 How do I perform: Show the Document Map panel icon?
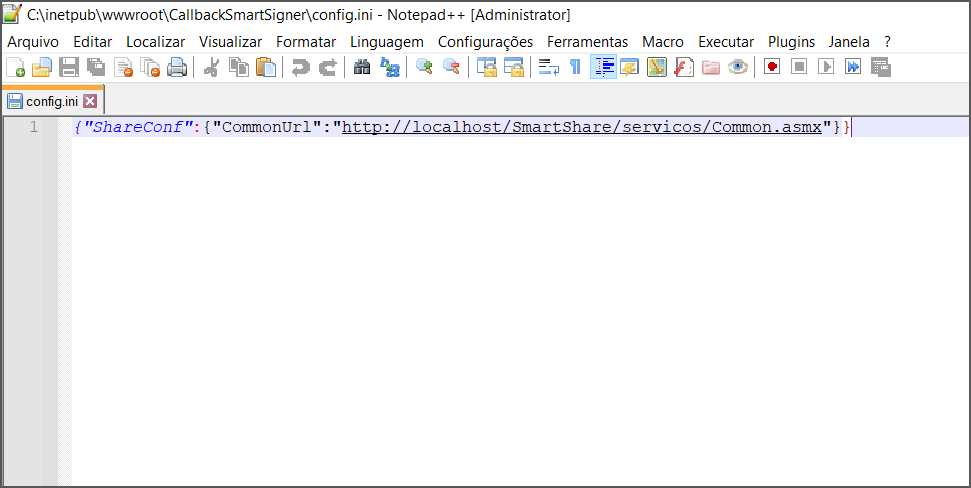[656, 67]
